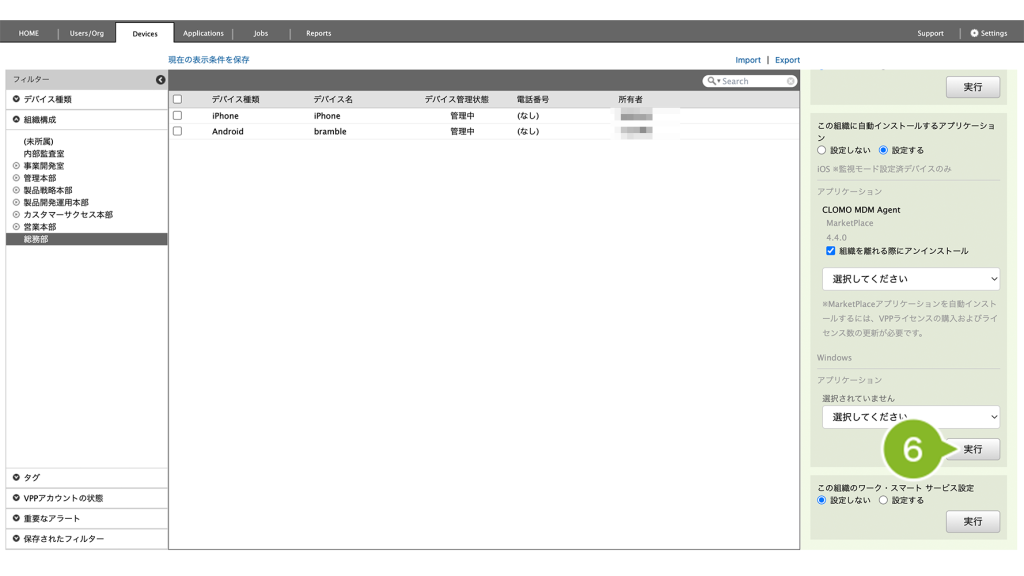Click the Settings gear icon
The height and width of the screenshot is (576, 1024).
click(x=975, y=33)
